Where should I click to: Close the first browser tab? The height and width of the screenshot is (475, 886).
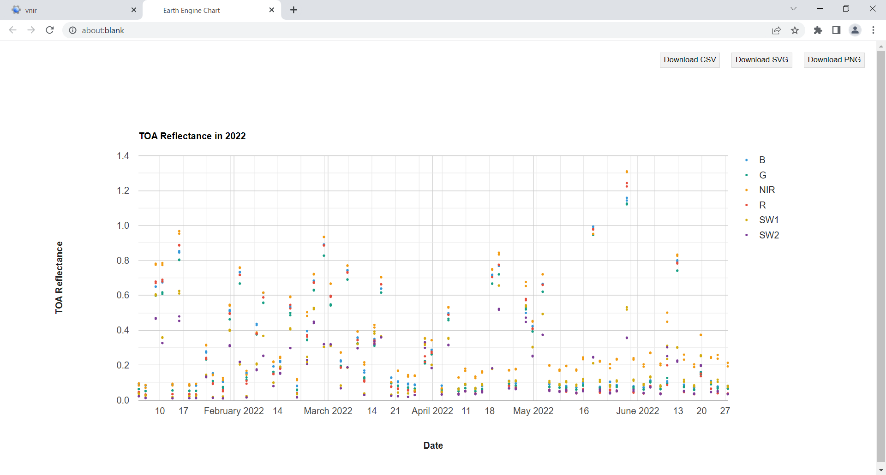[x=133, y=10]
